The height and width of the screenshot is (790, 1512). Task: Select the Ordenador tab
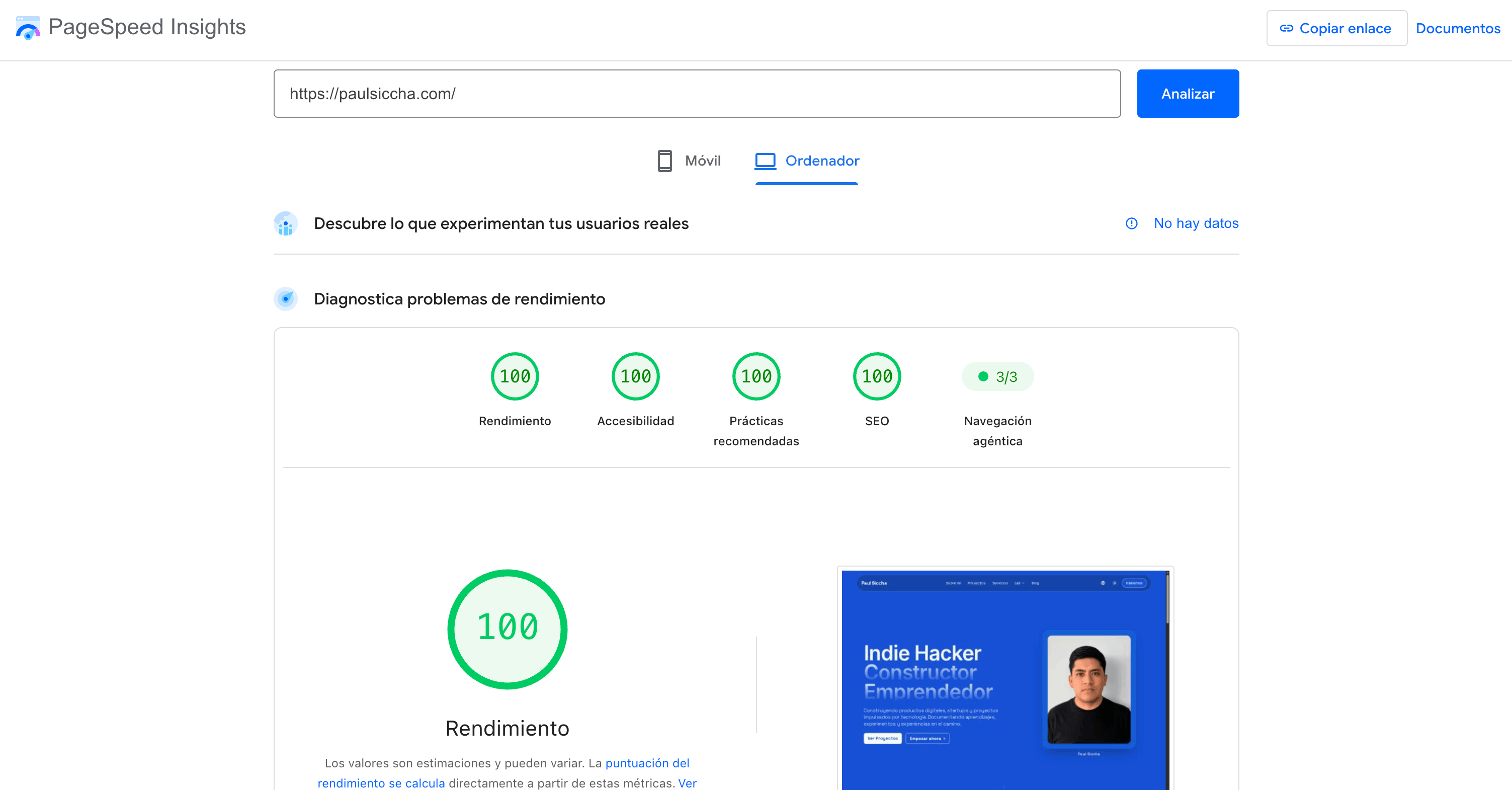[806, 161]
